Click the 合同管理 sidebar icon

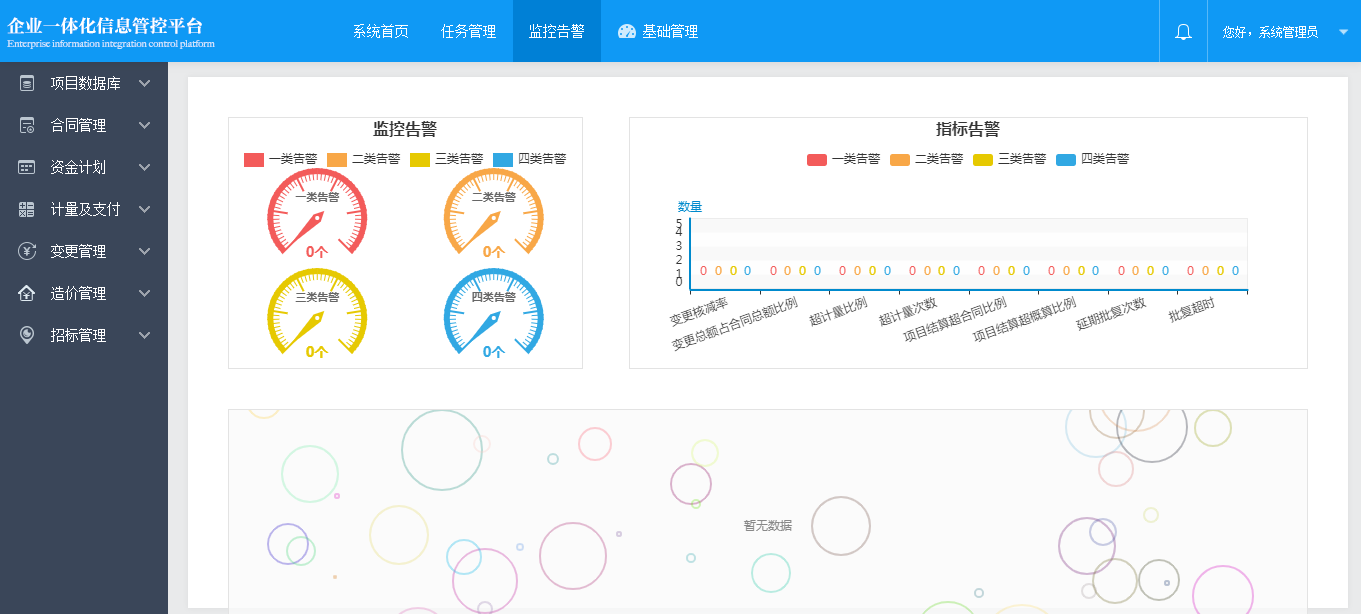(27, 125)
